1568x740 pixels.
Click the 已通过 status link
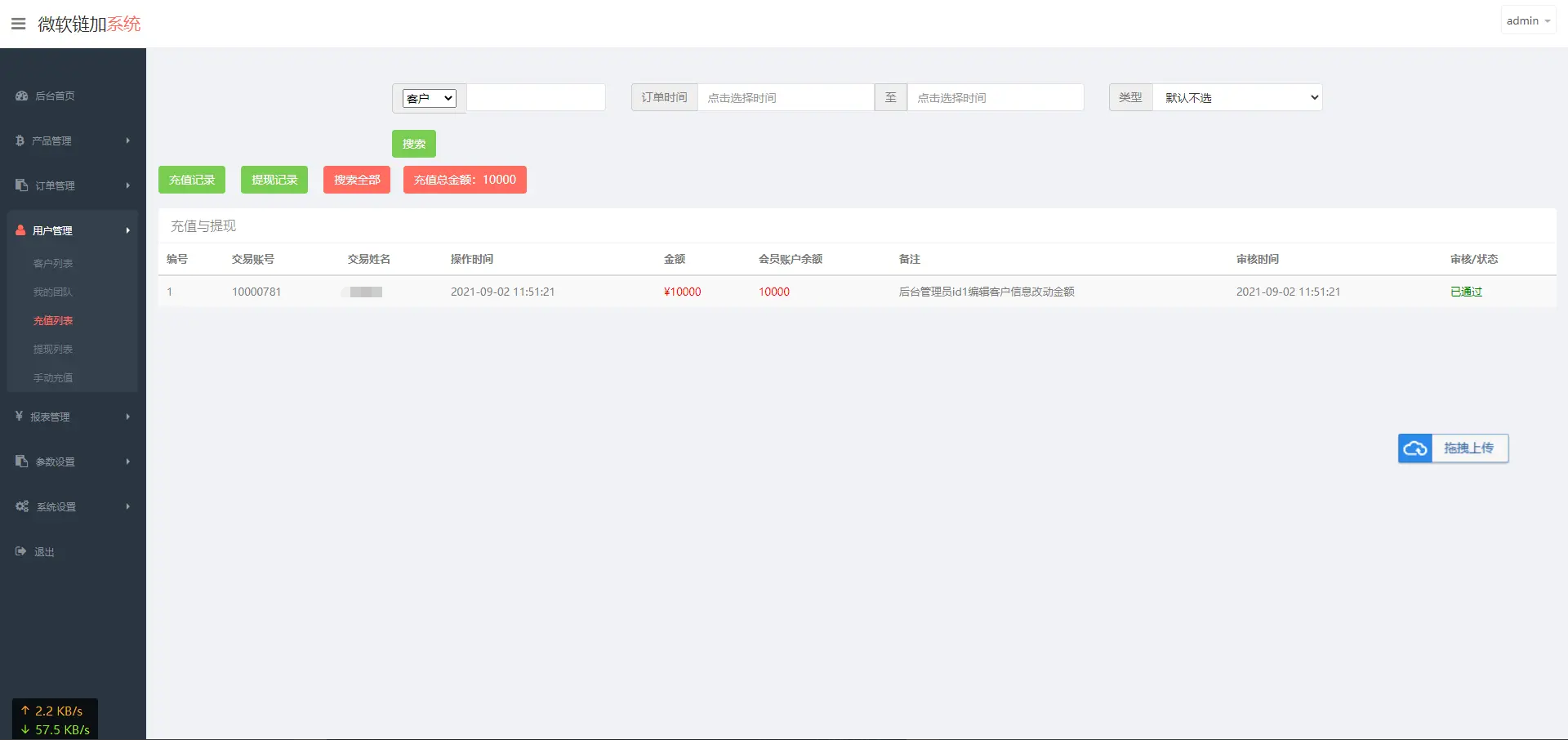[1467, 292]
